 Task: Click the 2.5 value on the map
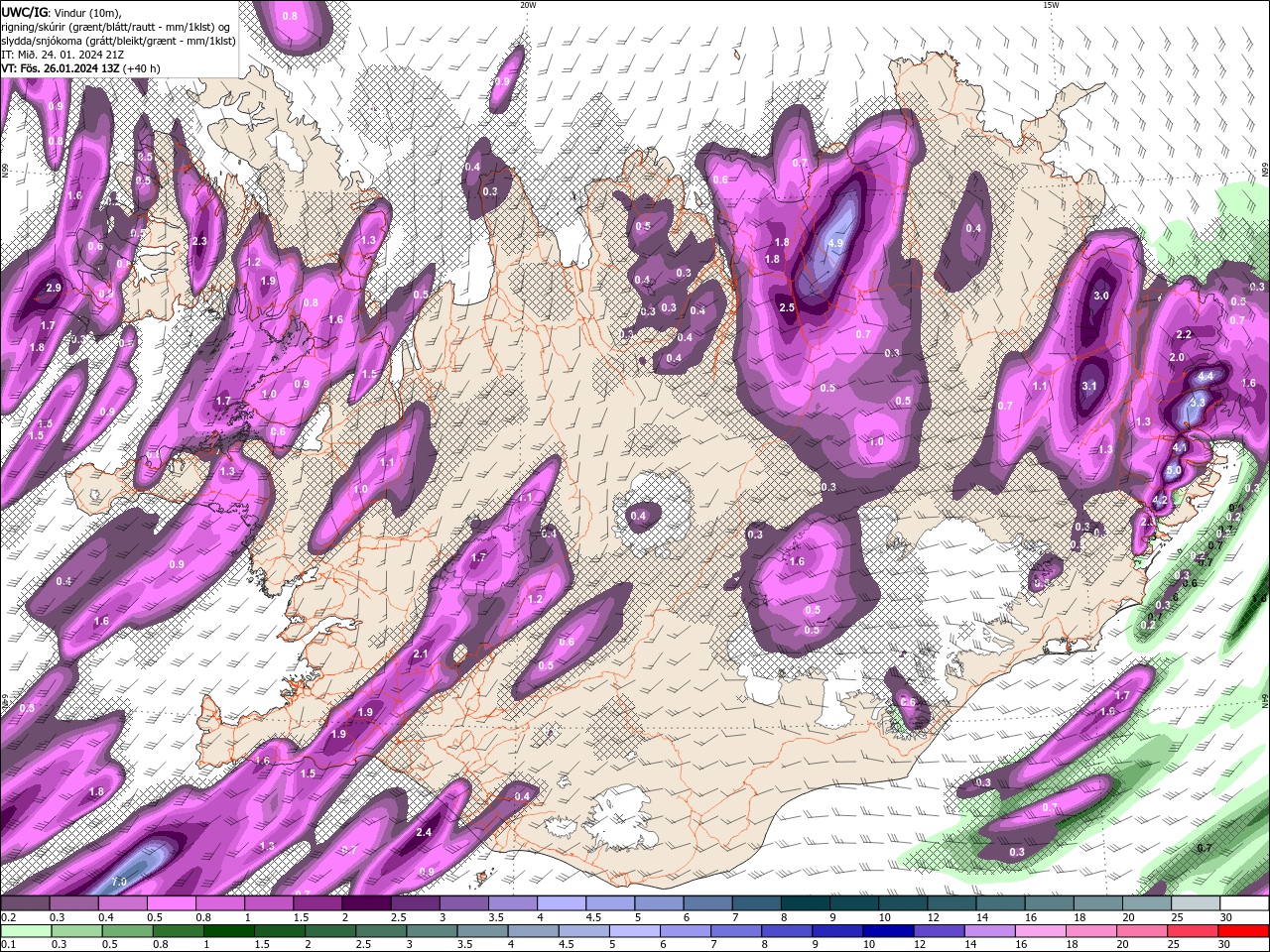787,308
